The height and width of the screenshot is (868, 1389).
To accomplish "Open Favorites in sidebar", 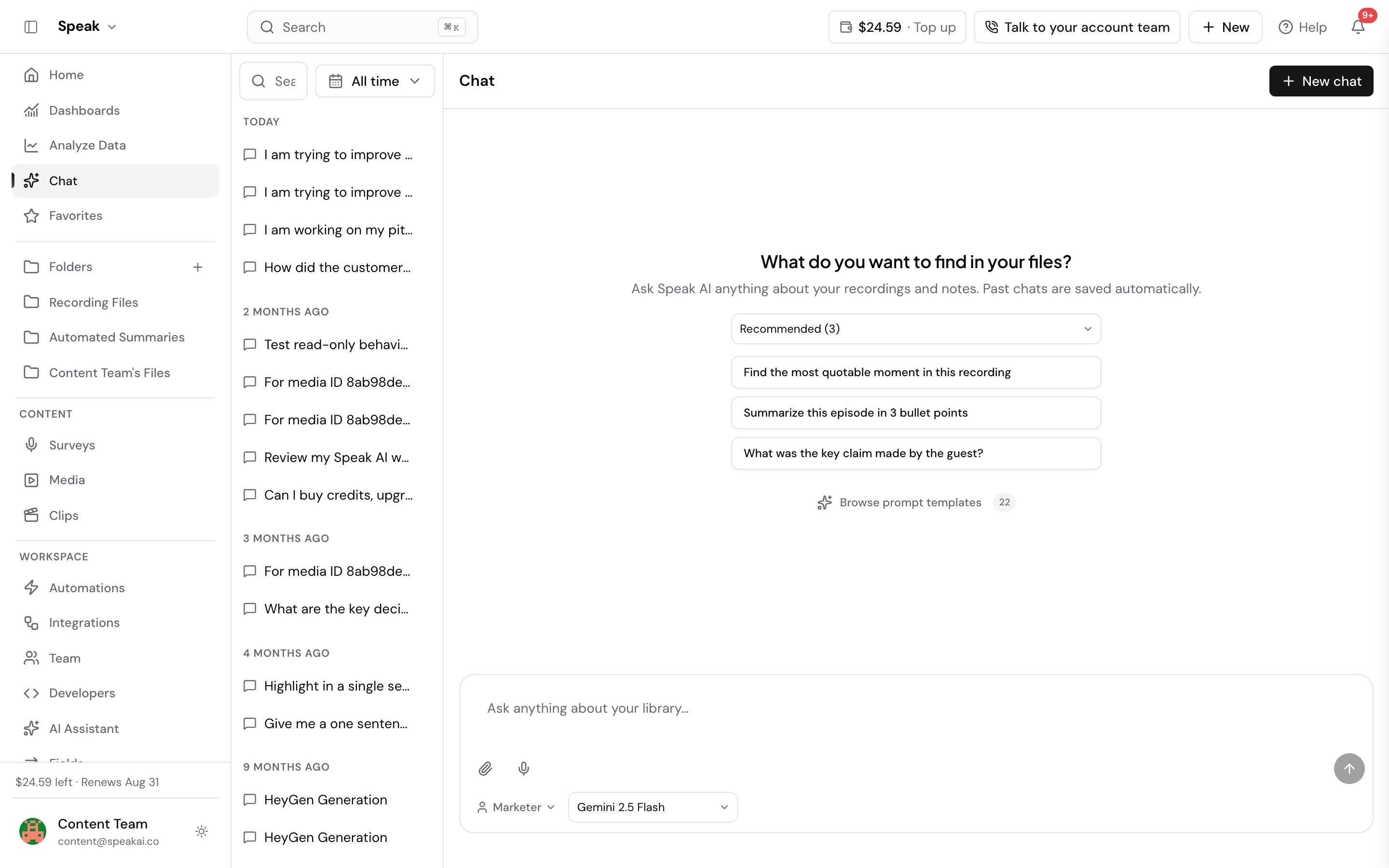I will pos(115,216).
